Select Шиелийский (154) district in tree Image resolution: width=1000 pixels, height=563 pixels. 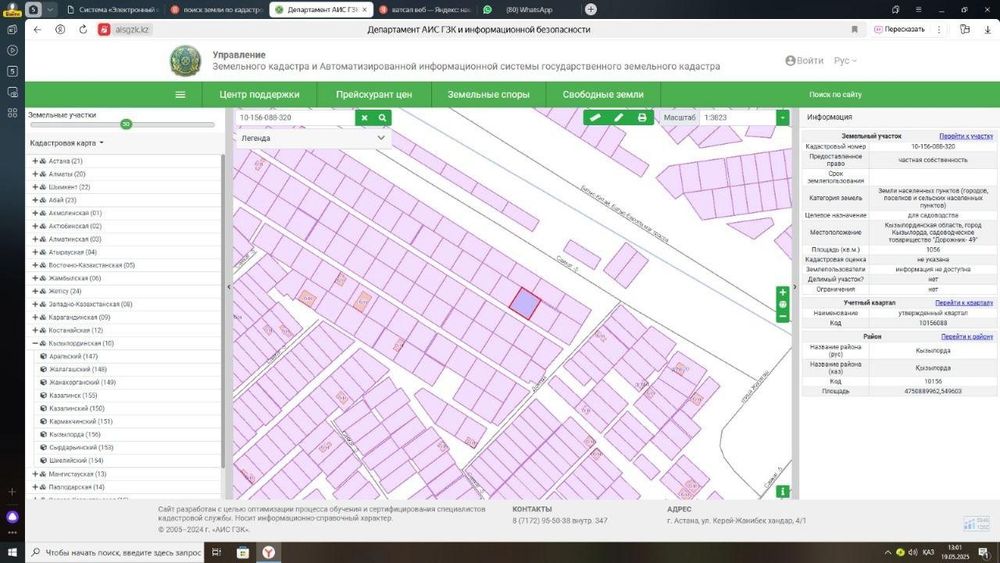coord(76,460)
